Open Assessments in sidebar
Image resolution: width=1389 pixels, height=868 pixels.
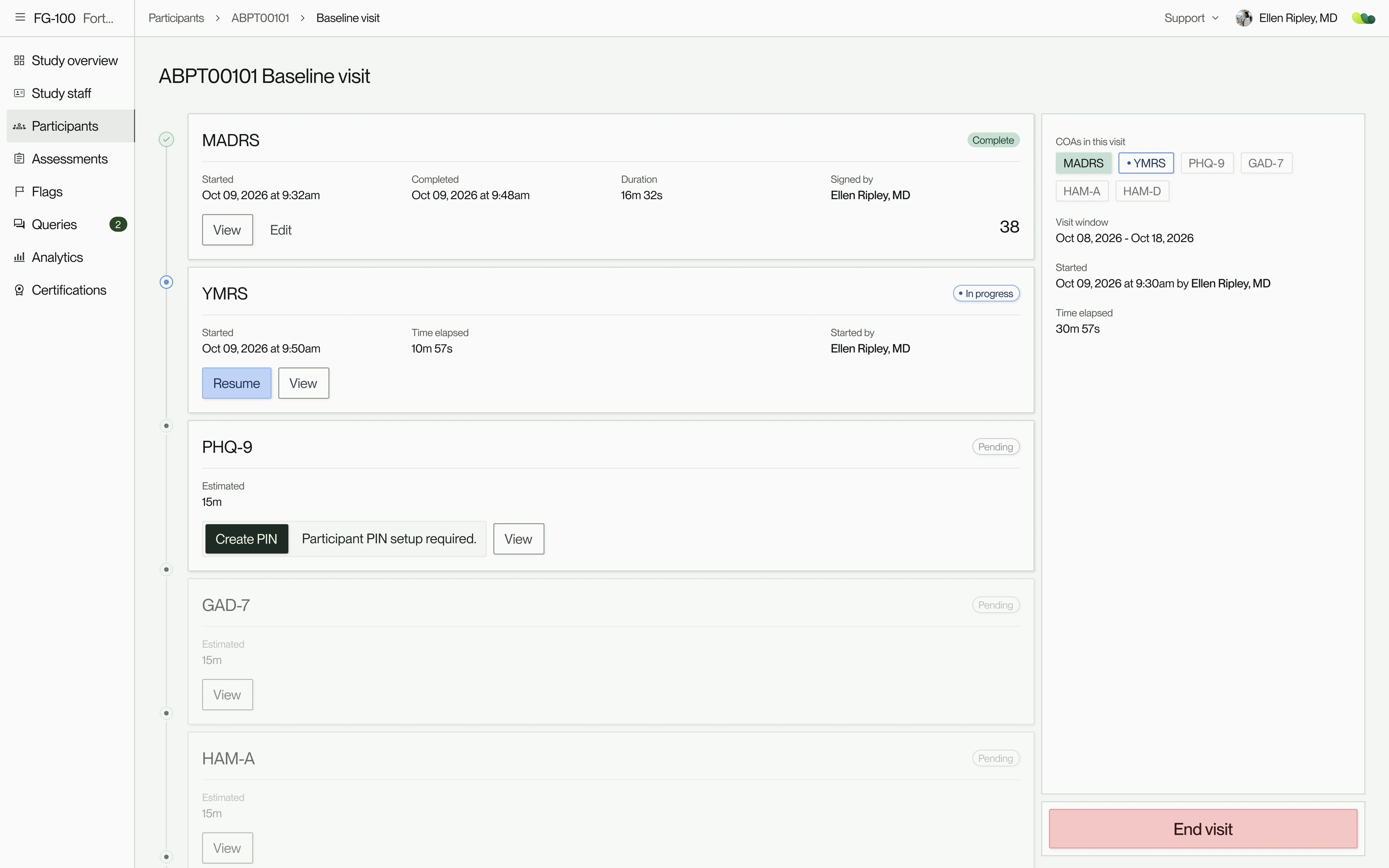[x=70, y=159]
